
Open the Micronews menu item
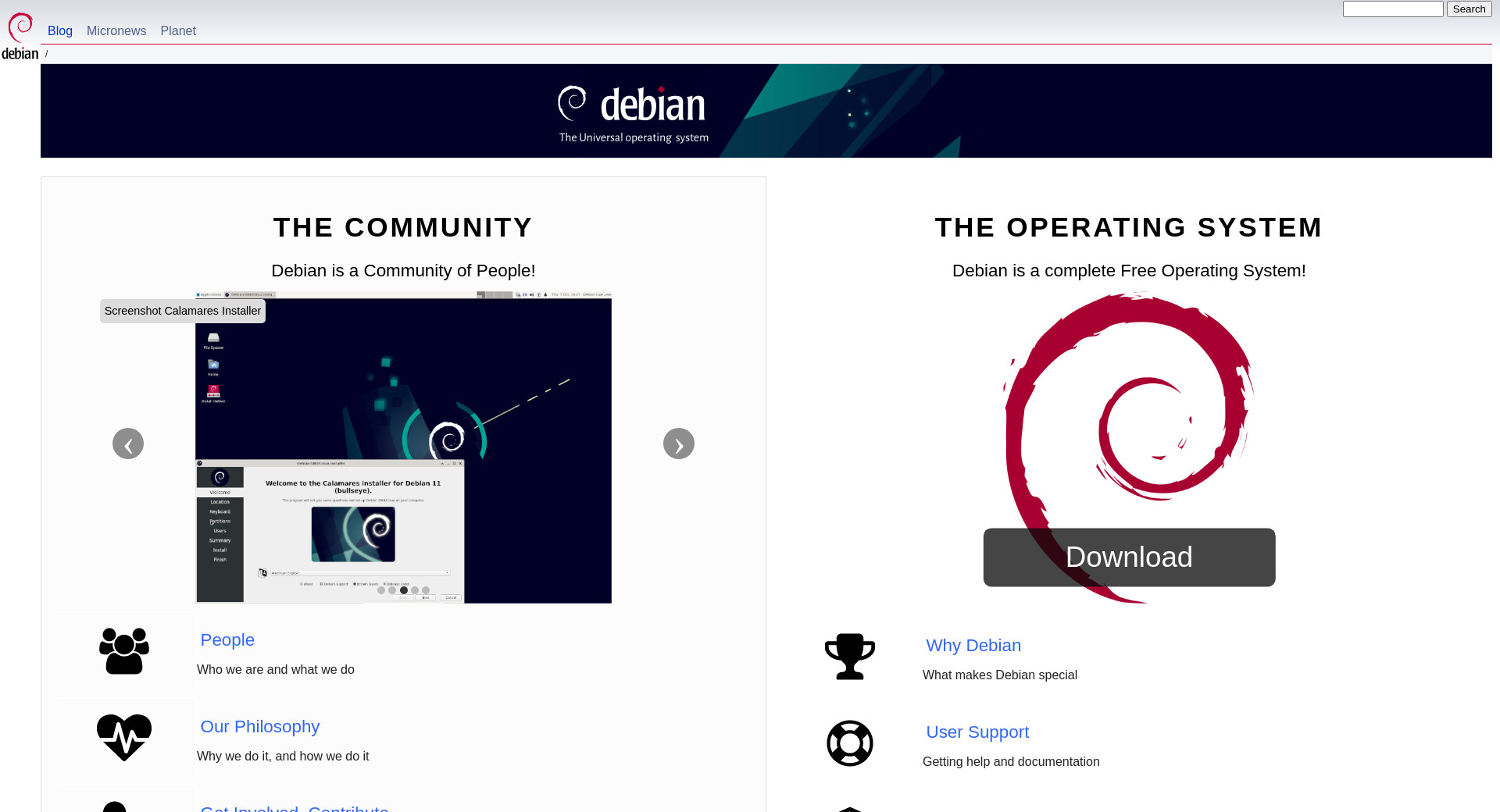(x=116, y=31)
